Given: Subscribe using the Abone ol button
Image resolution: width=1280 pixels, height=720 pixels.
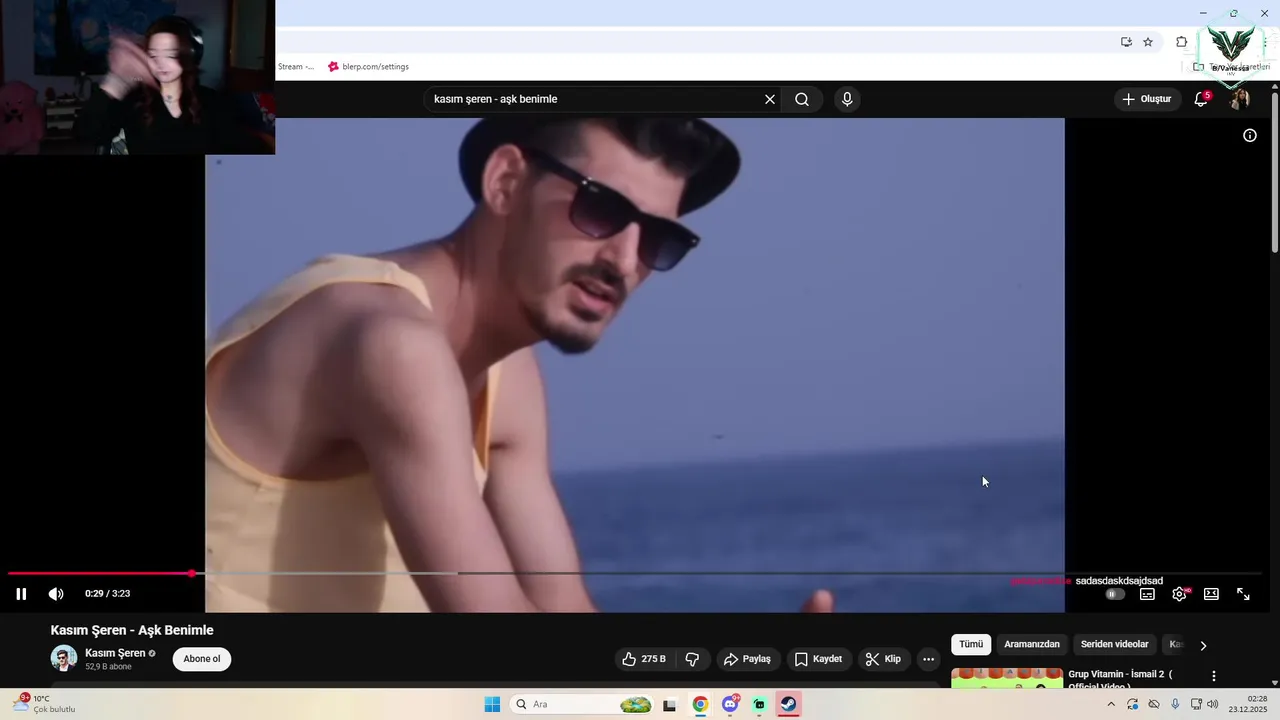Looking at the screenshot, I should pos(201,659).
